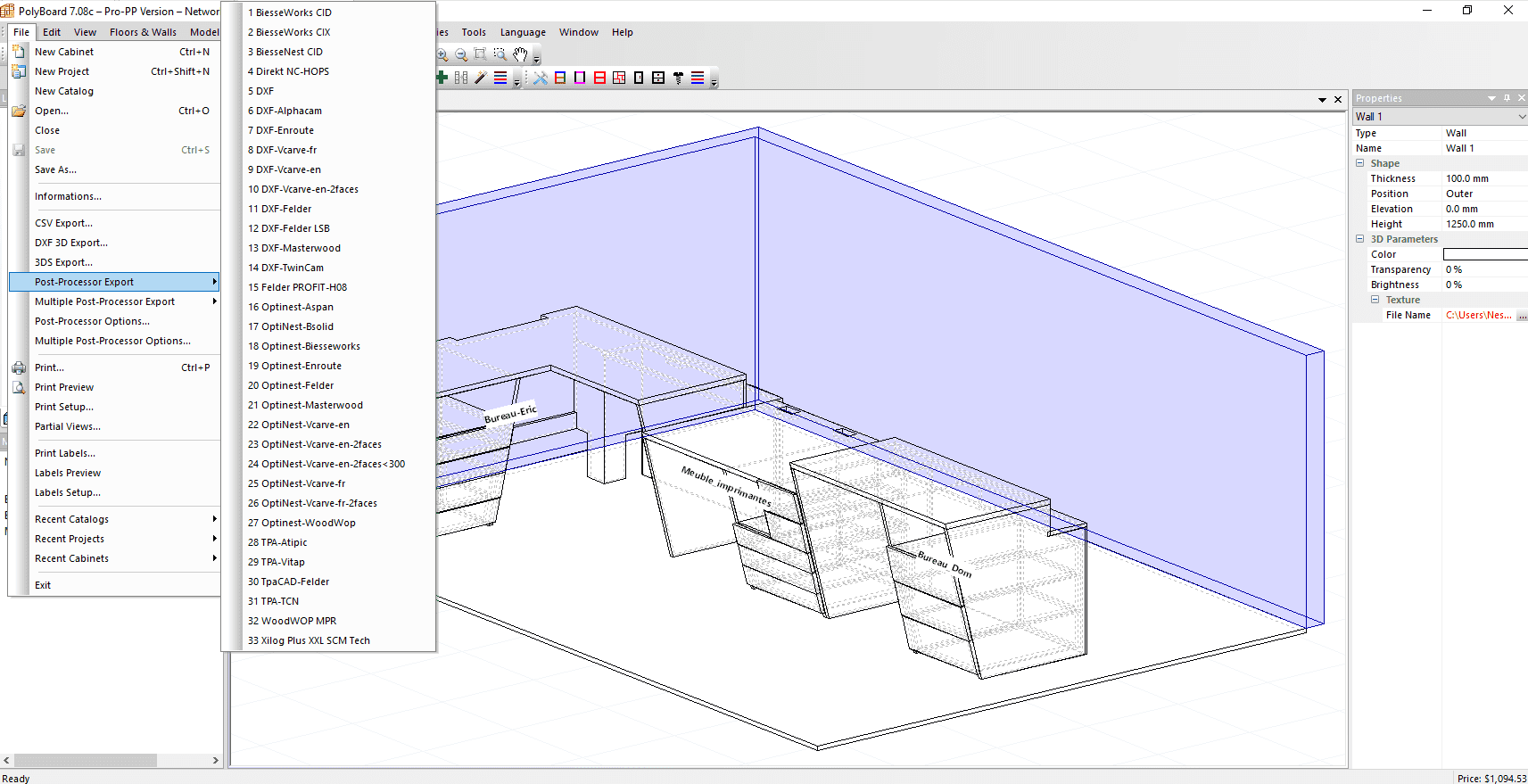Image resolution: width=1528 pixels, height=784 pixels.
Task: Close the 3D view pane with X
Action: tap(1338, 99)
